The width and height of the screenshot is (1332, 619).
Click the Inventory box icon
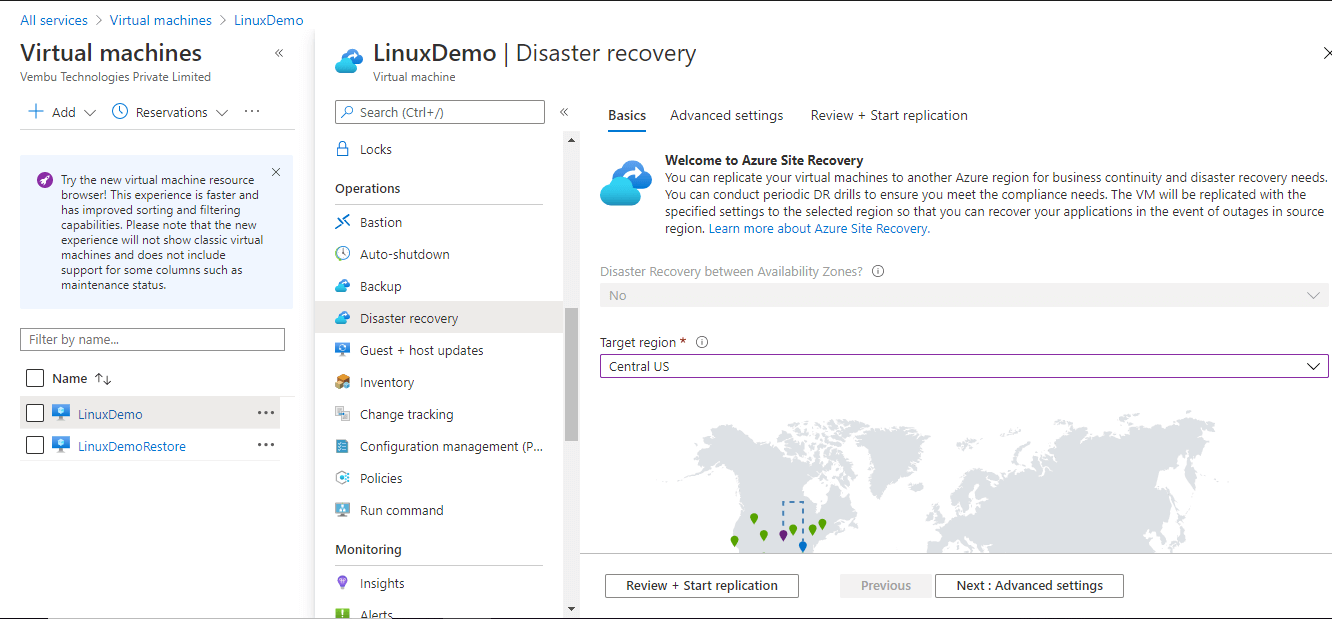click(x=342, y=382)
